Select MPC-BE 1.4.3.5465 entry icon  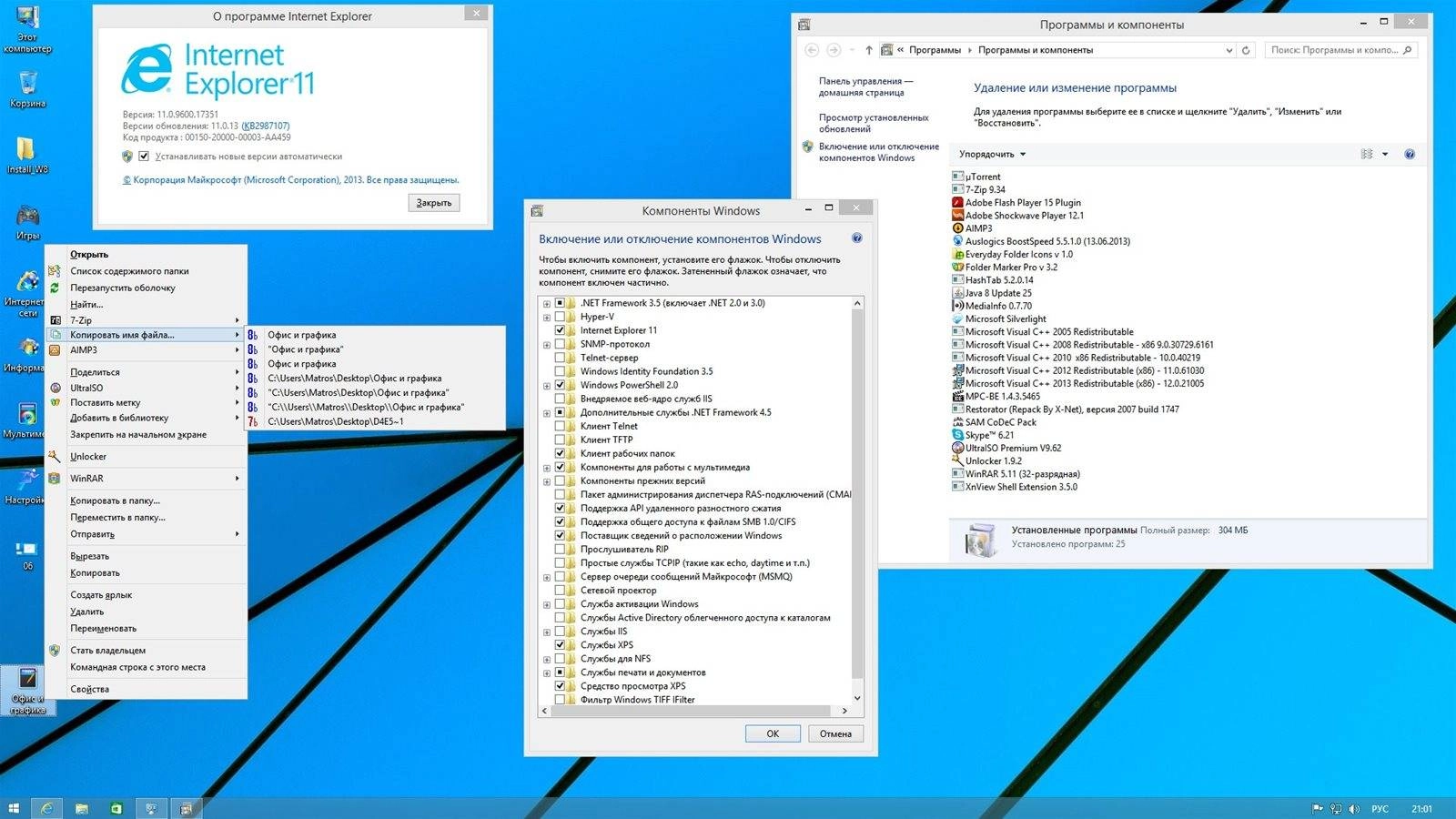(957, 396)
